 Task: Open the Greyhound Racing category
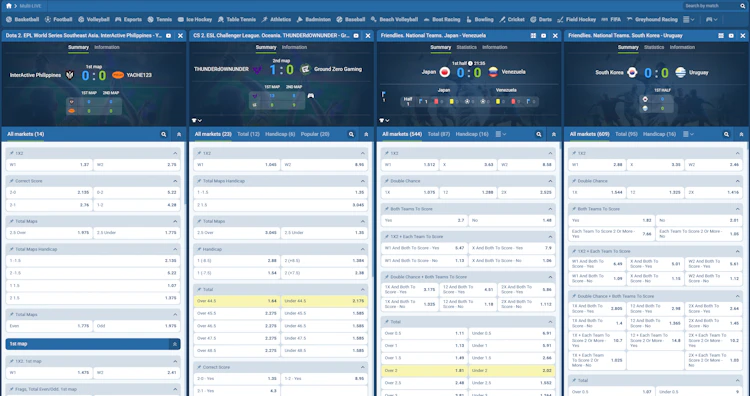click(x=652, y=20)
